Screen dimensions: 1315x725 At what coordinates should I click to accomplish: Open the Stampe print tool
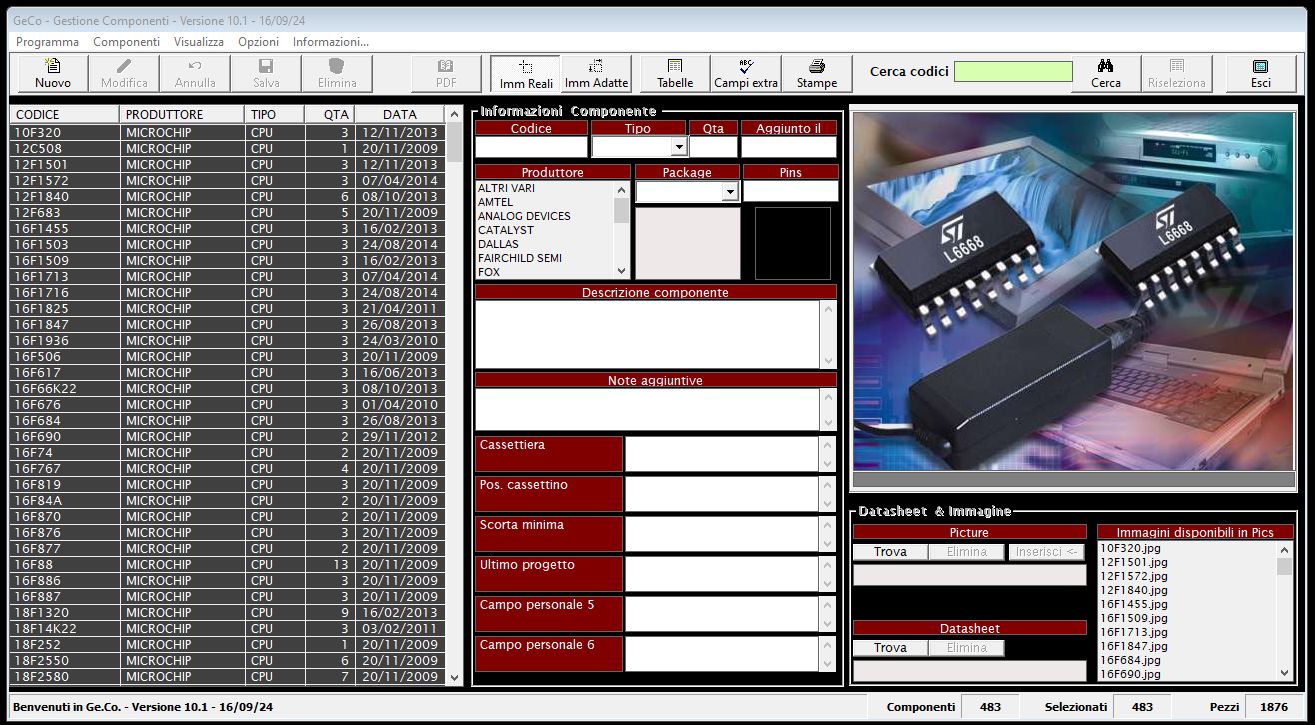coord(816,73)
